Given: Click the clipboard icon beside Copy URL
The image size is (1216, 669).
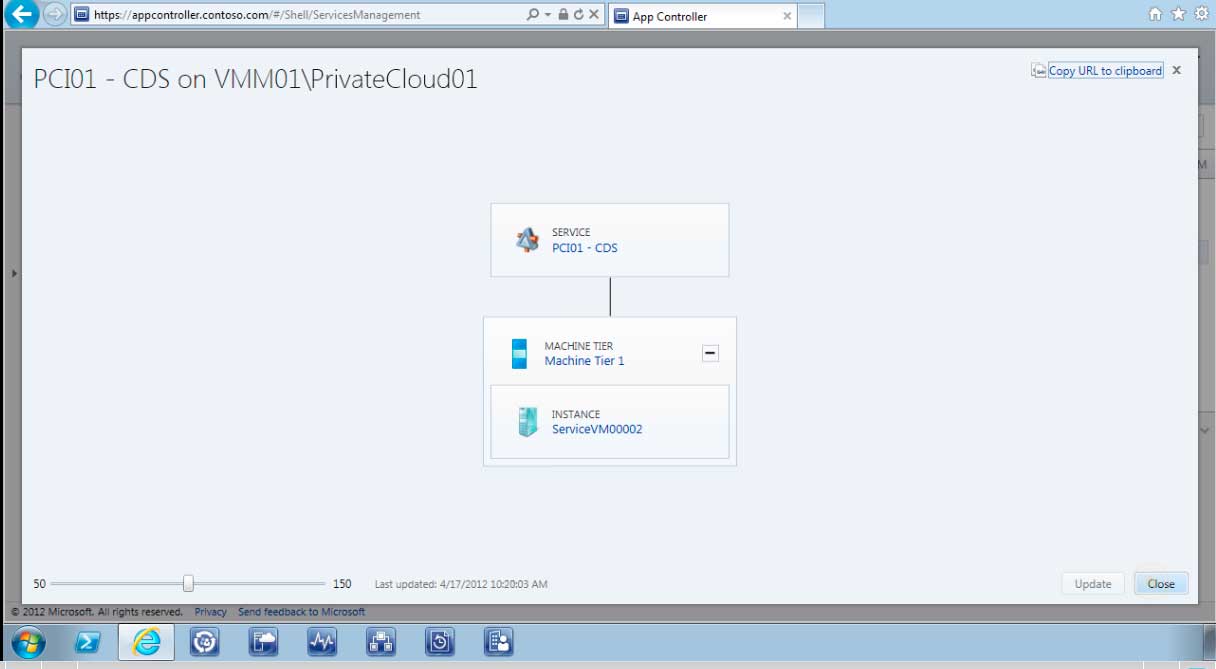Looking at the screenshot, I should (1039, 71).
